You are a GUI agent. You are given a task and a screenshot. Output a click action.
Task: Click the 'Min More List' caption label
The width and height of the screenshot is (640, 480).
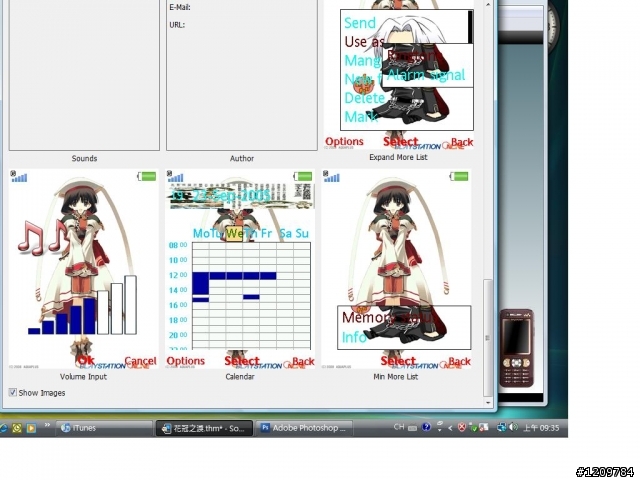pos(396,376)
